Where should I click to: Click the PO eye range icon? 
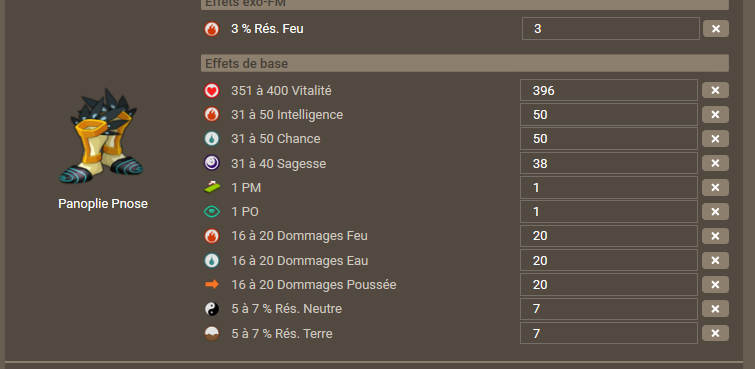(x=211, y=211)
